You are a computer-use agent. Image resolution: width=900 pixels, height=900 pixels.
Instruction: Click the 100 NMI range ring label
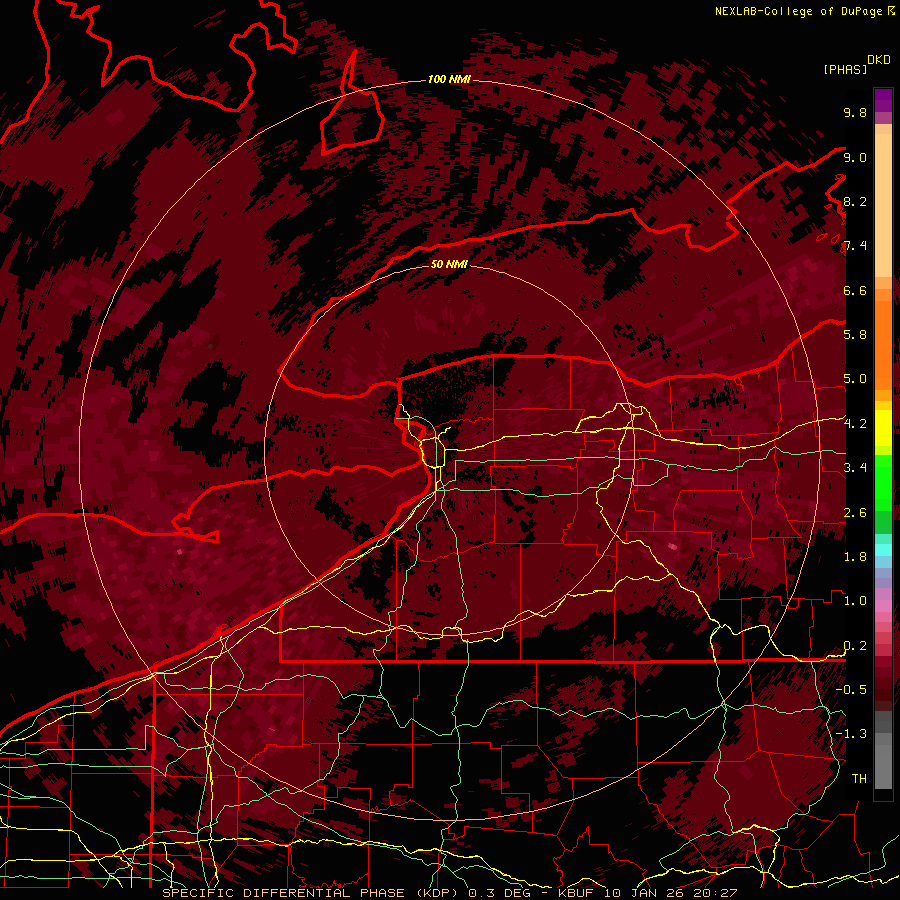coord(449,79)
